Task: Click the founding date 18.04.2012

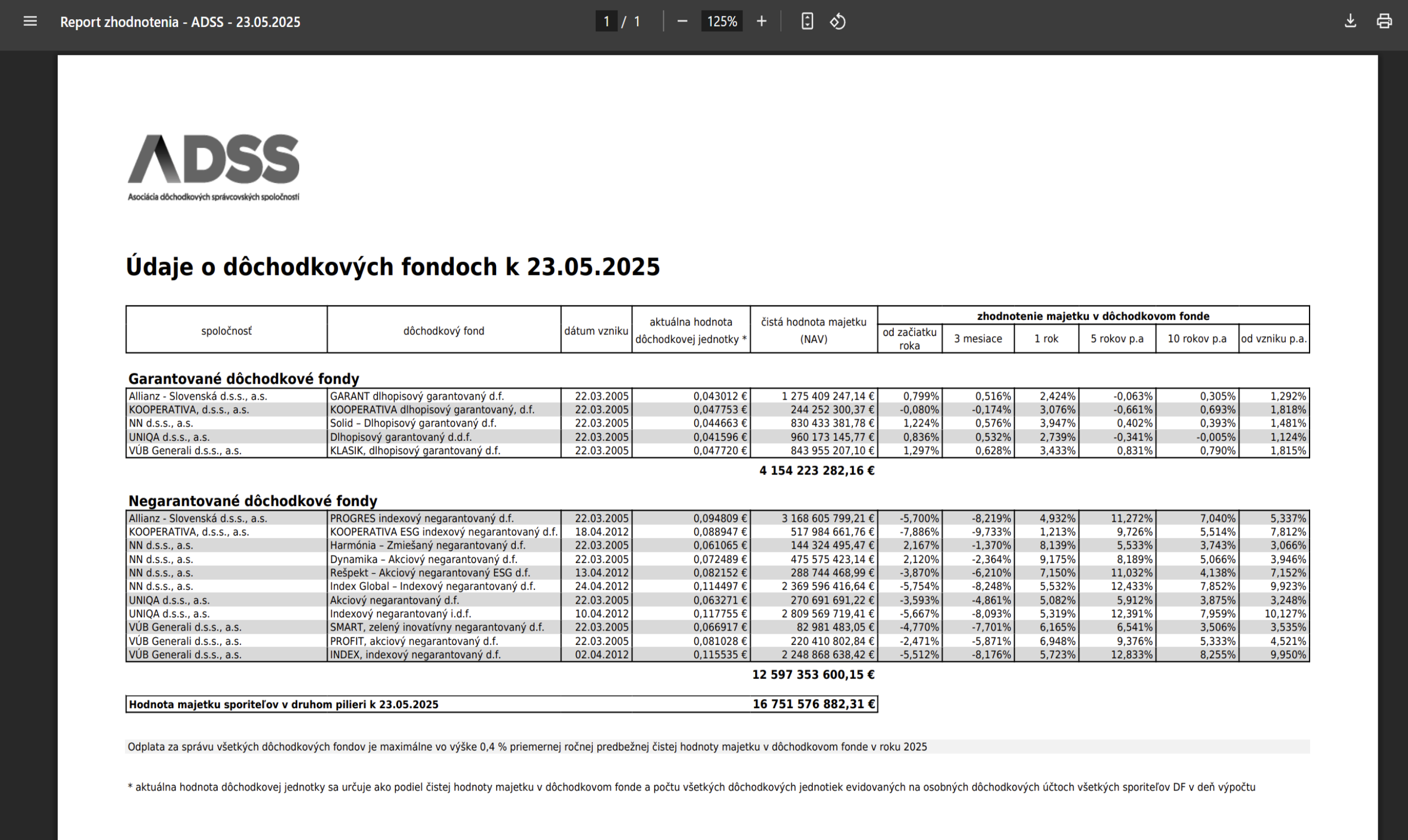Action: coord(601,532)
